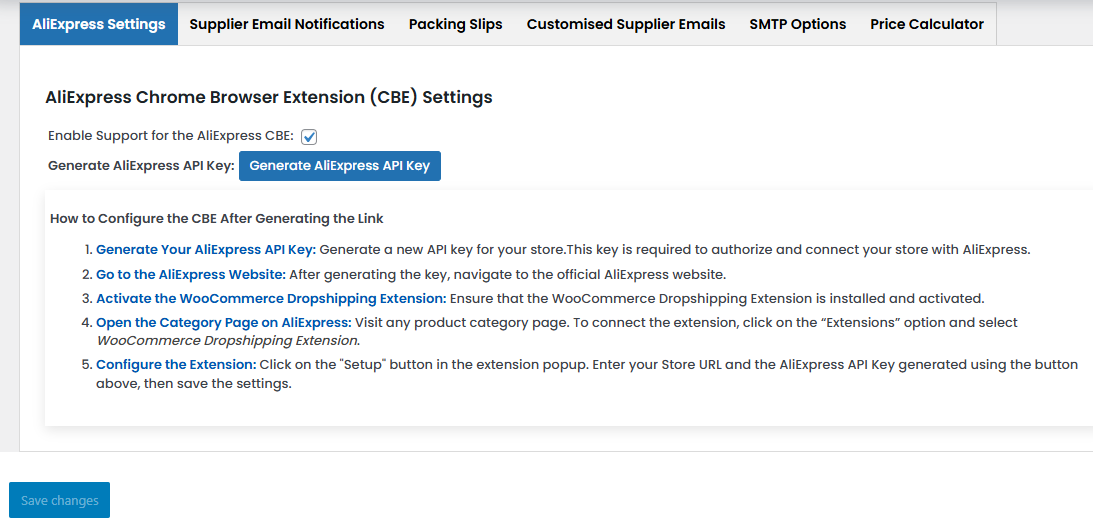
Task: Click the Save changes button
Action: [x=59, y=500]
